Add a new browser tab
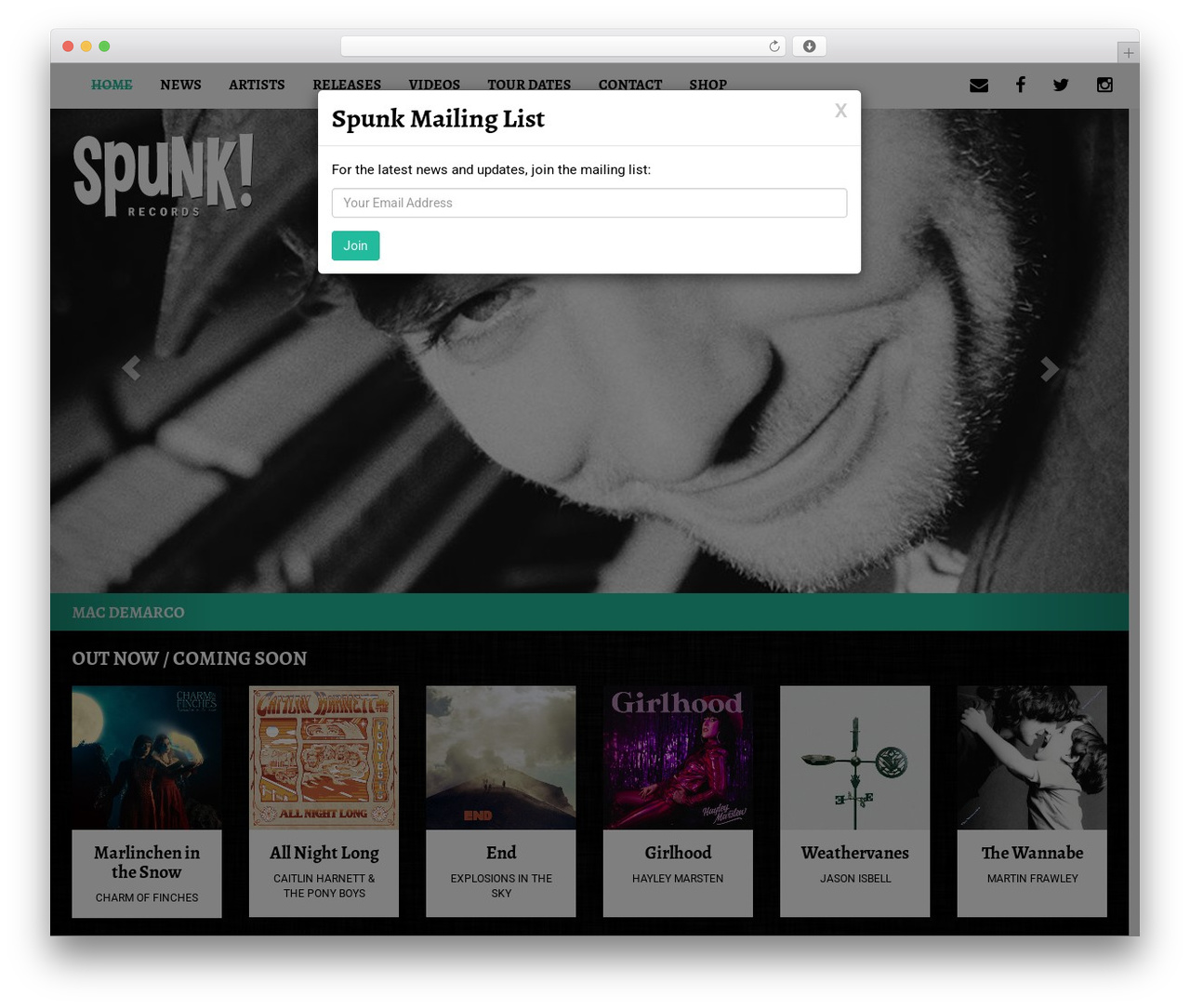Viewport: 1190px width, 1008px height. 1128,52
